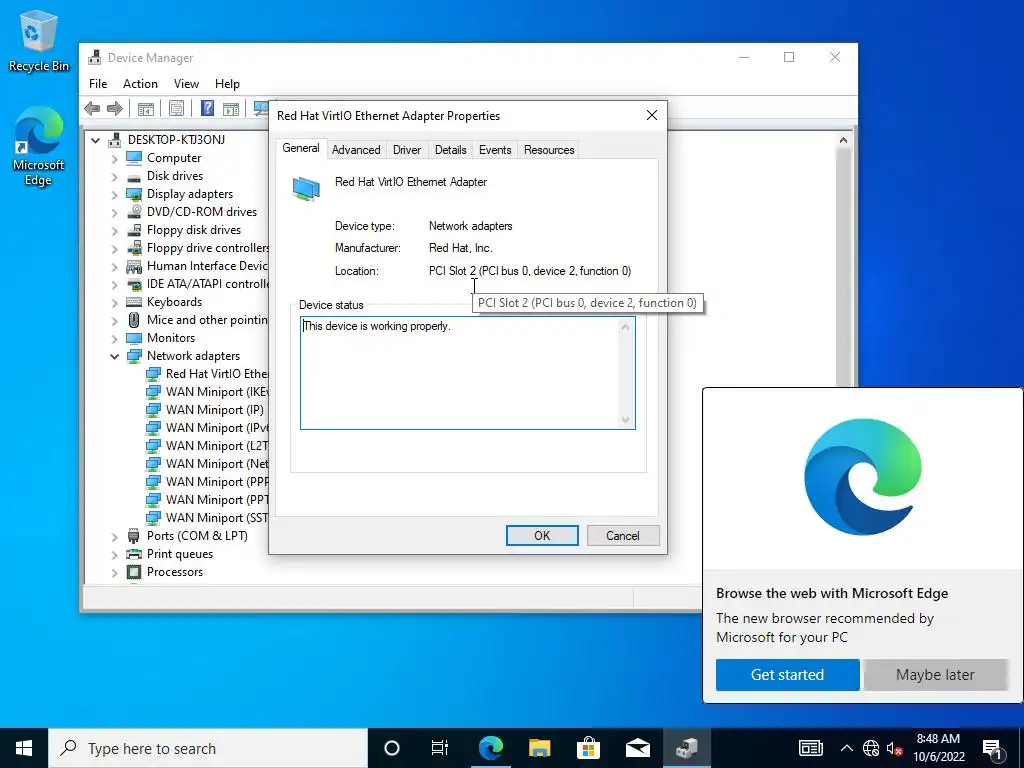
Task: Switch to the Resources tab
Action: click(x=549, y=150)
